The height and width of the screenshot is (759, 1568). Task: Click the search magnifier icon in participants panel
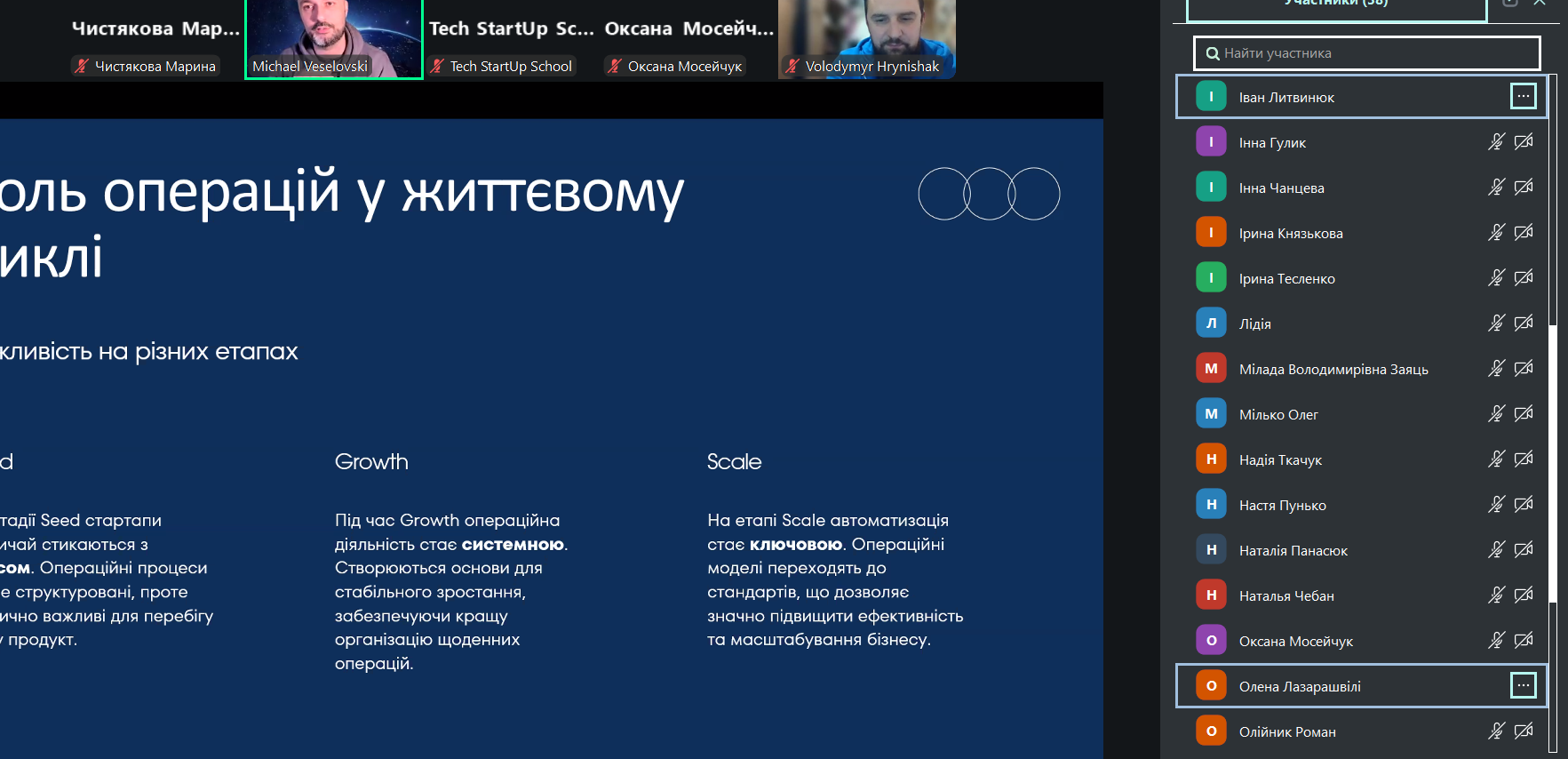click(1212, 53)
